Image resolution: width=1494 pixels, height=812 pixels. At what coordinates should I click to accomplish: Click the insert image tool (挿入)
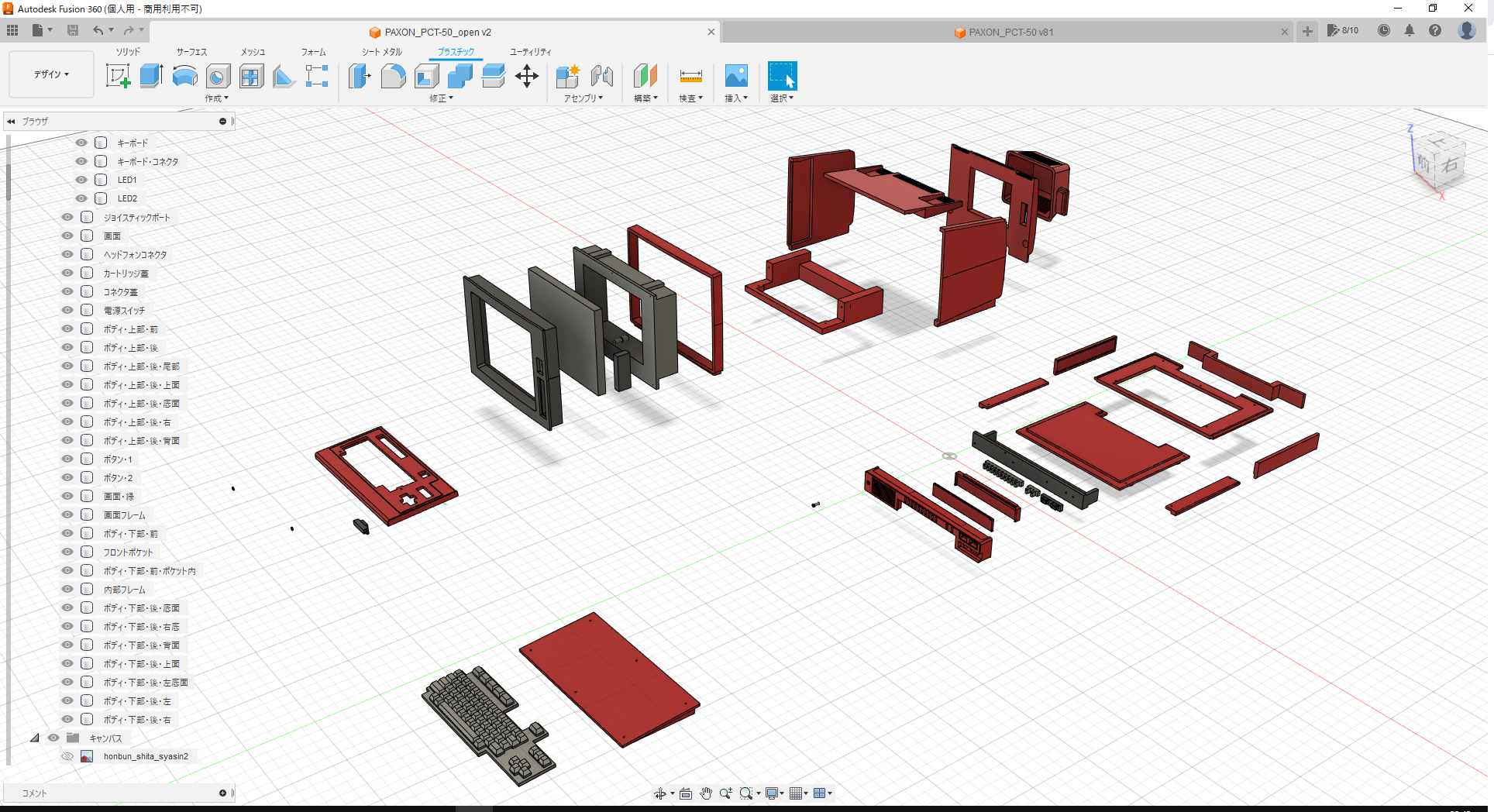coord(735,75)
